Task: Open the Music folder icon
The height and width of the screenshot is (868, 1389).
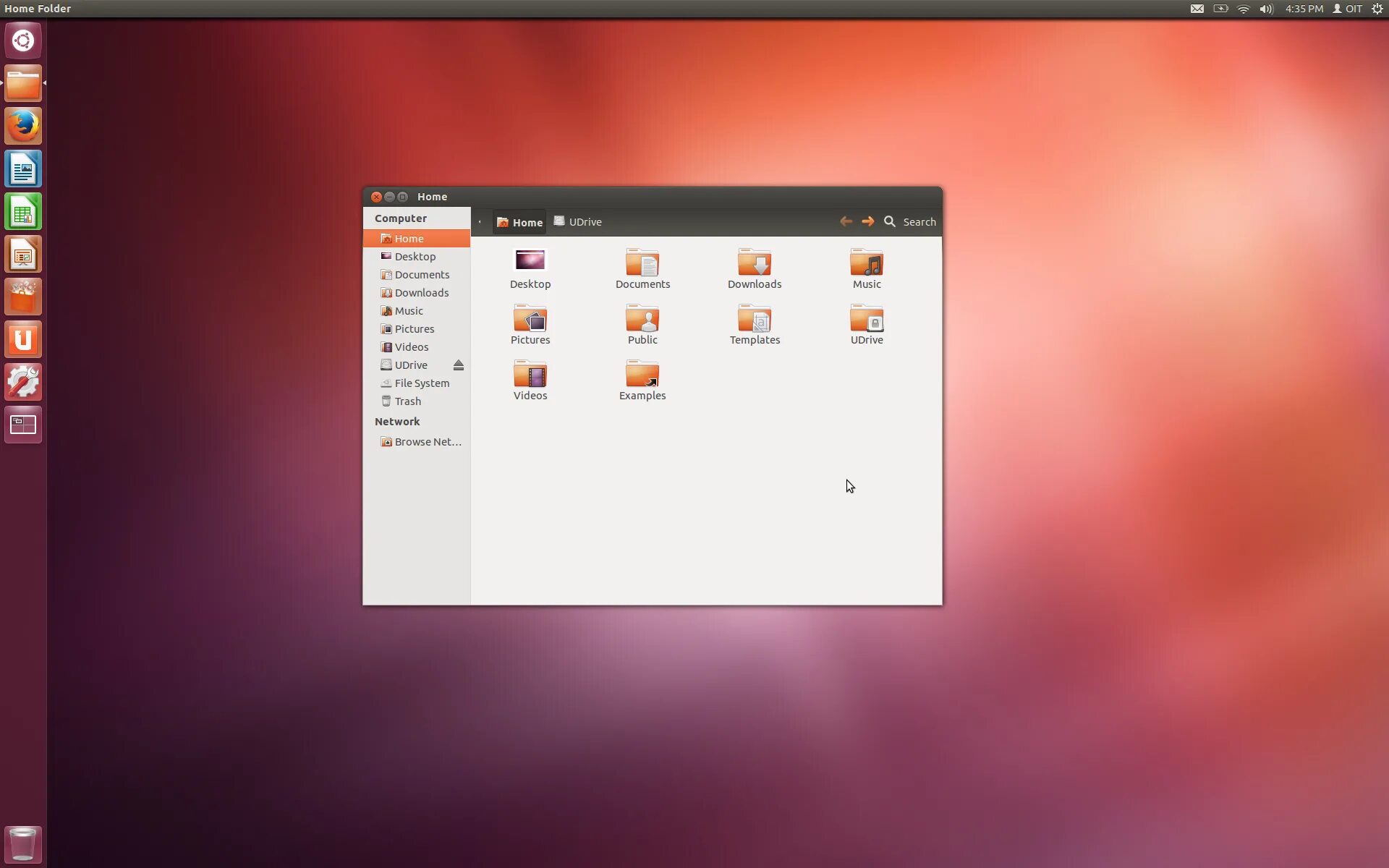Action: pyautogui.click(x=866, y=263)
